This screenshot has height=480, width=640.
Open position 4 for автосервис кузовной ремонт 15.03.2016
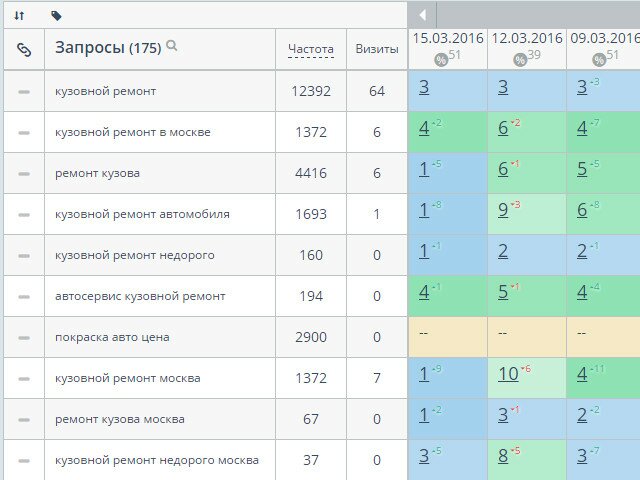pyautogui.click(x=424, y=292)
